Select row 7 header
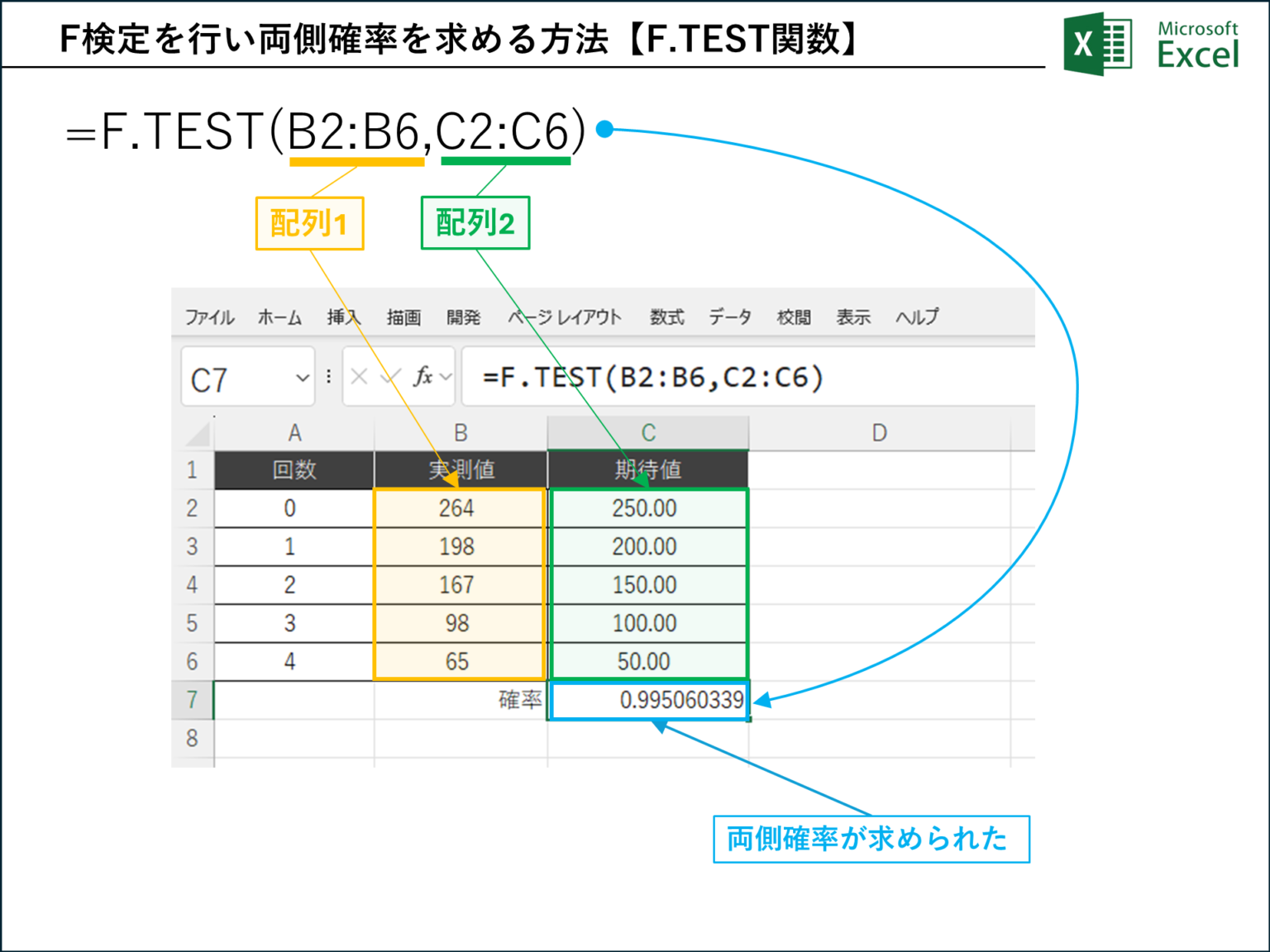 coord(192,700)
